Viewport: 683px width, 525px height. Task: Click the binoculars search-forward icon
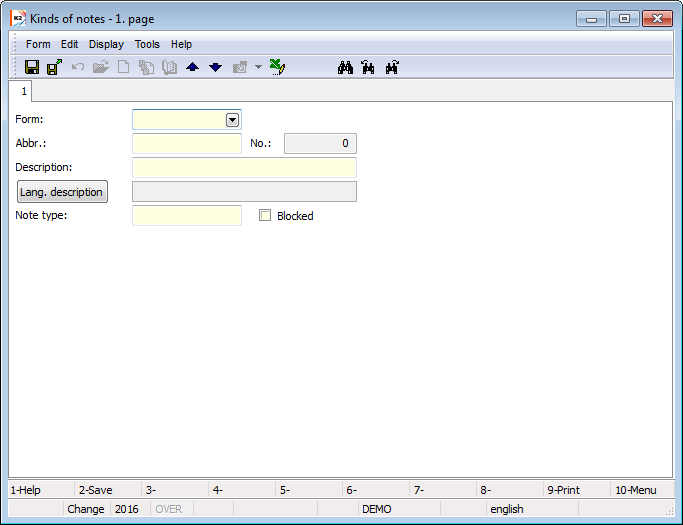tap(392, 67)
